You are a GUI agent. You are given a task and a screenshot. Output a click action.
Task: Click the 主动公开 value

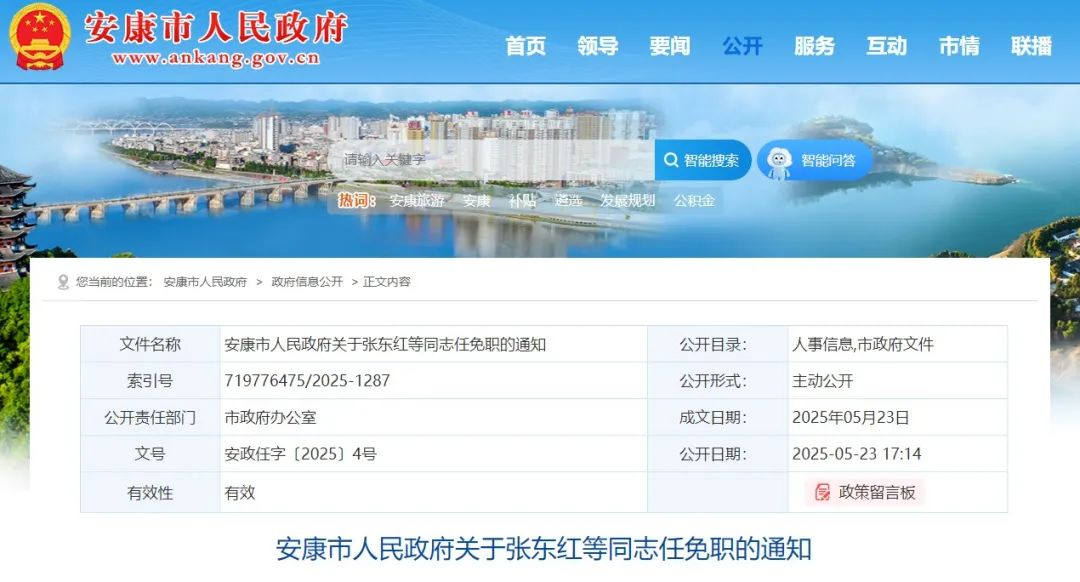coord(822,381)
